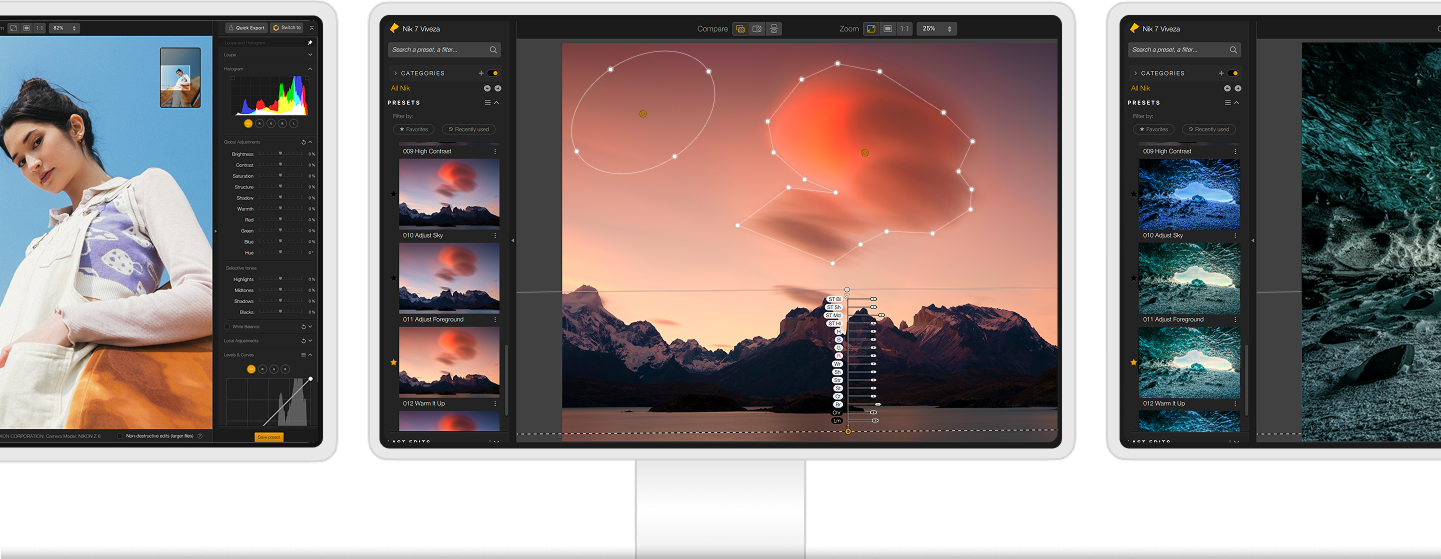Select the side-by-side compare icon

tap(757, 29)
